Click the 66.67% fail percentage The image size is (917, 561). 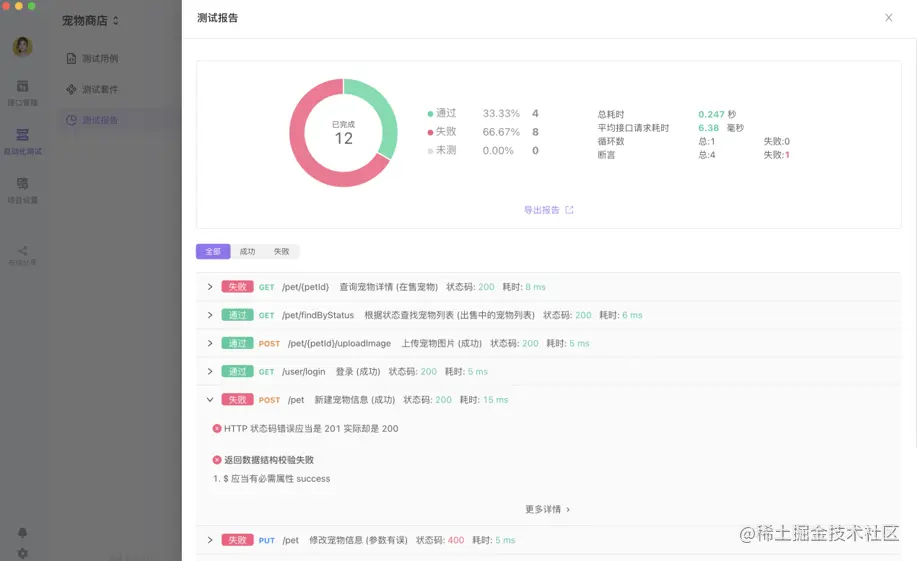click(x=501, y=132)
